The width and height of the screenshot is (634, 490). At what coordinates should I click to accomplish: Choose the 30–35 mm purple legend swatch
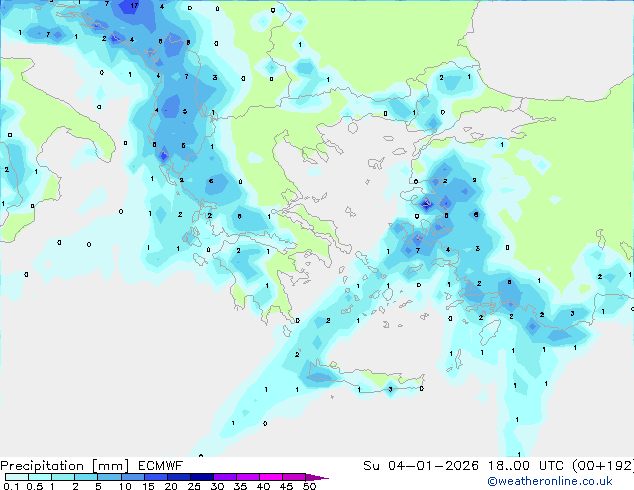225,477
